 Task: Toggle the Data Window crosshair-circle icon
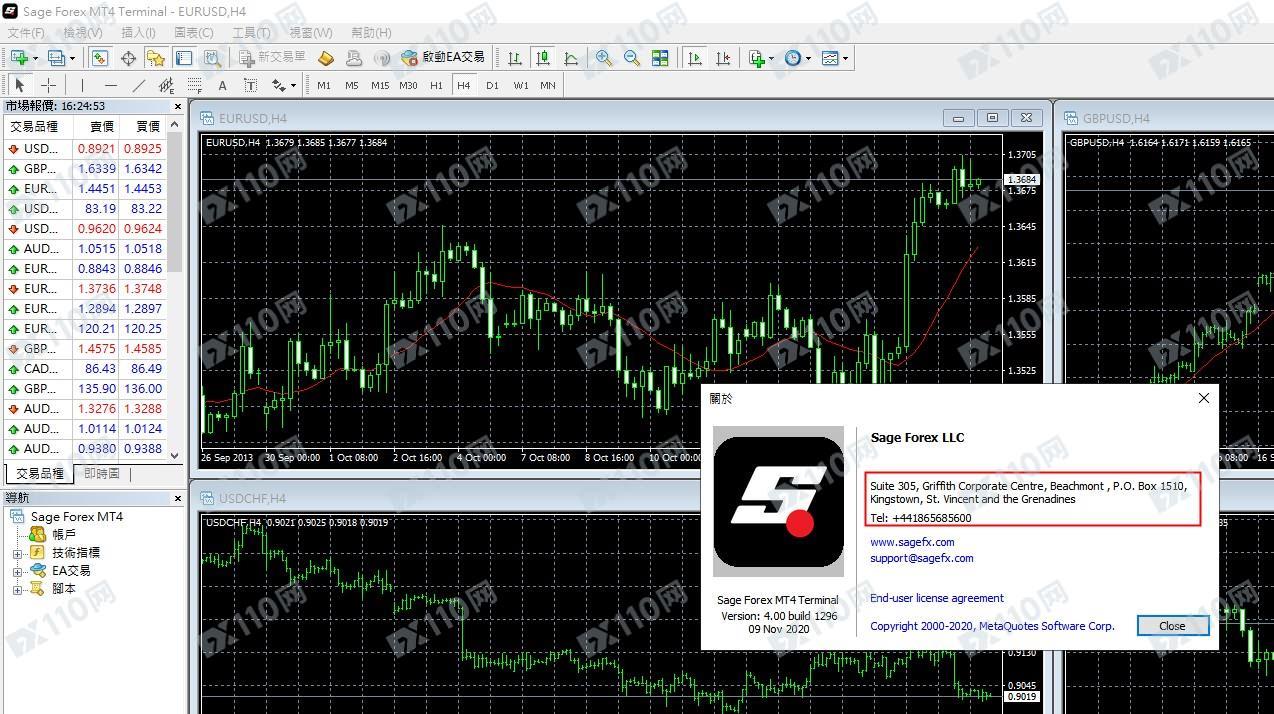coord(128,58)
